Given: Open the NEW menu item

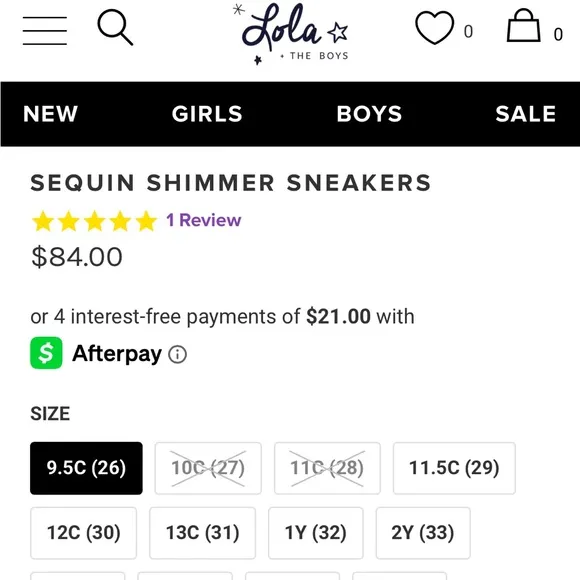Looking at the screenshot, I should (51, 114).
